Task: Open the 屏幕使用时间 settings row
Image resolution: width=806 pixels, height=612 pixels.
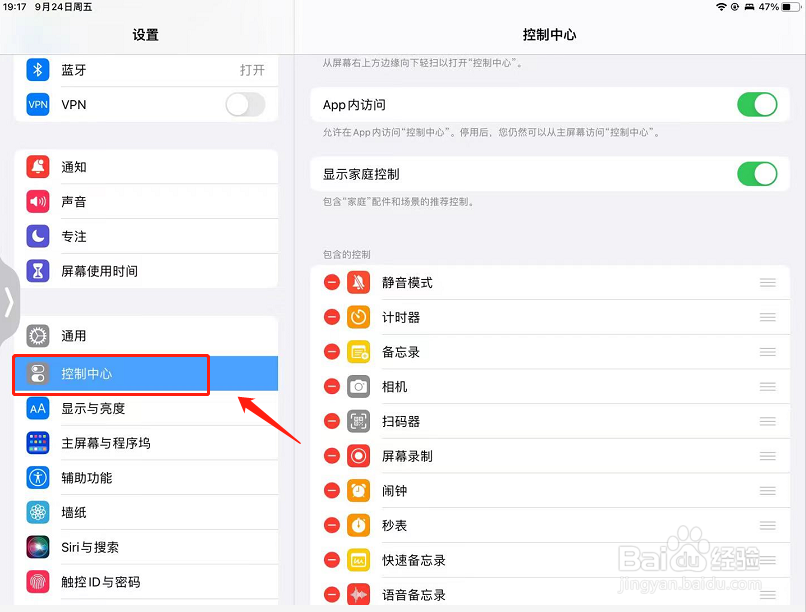Action: click(146, 271)
